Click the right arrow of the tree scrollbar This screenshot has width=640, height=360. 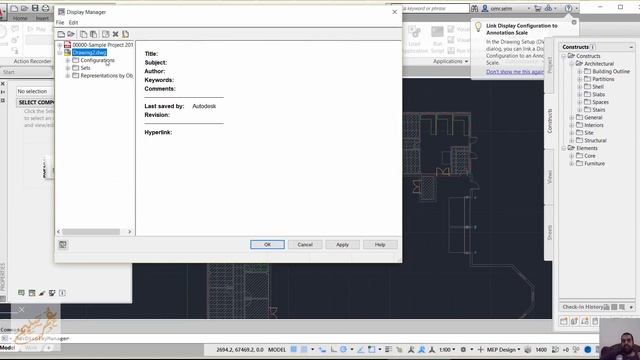130,232
